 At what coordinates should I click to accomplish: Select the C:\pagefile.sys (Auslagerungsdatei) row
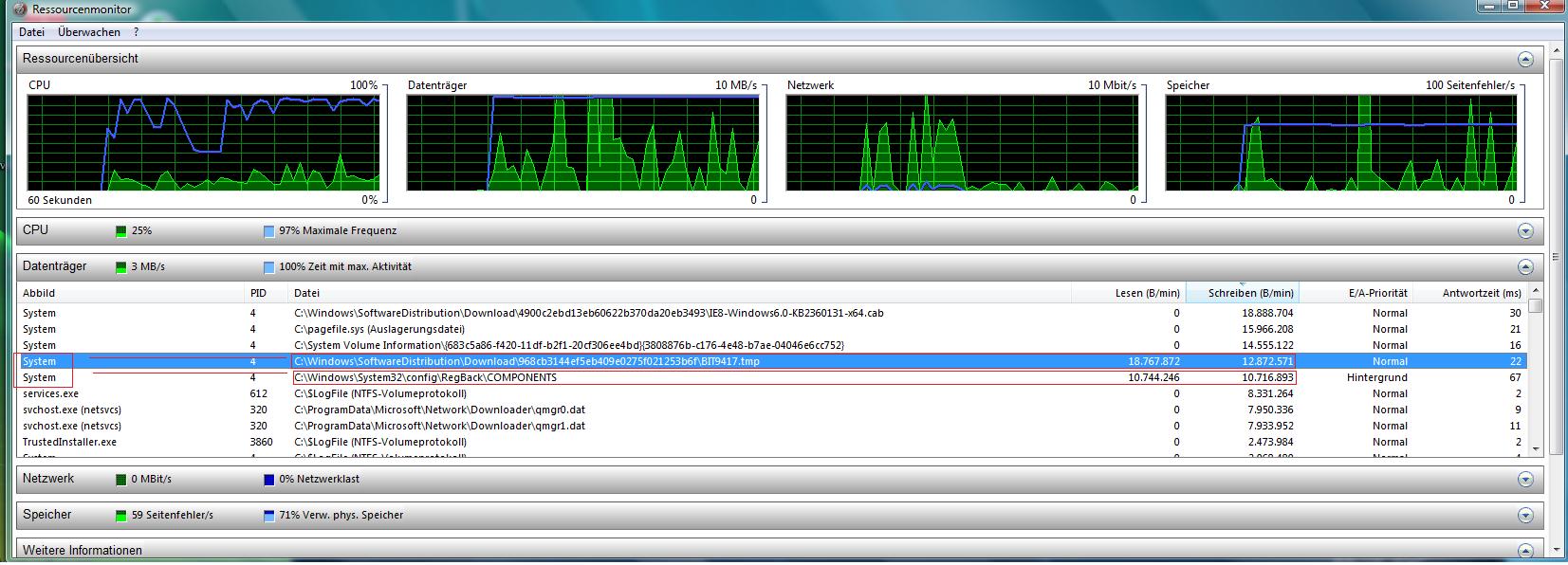771,329
